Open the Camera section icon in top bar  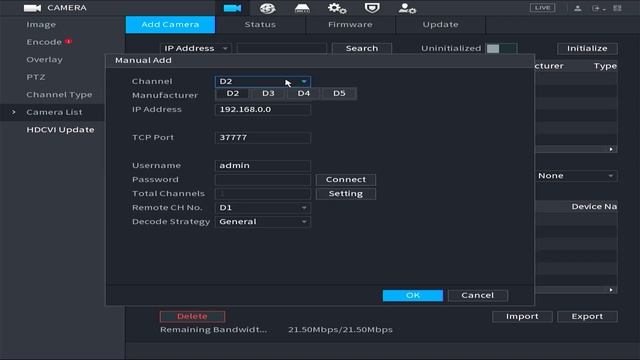(x=232, y=8)
